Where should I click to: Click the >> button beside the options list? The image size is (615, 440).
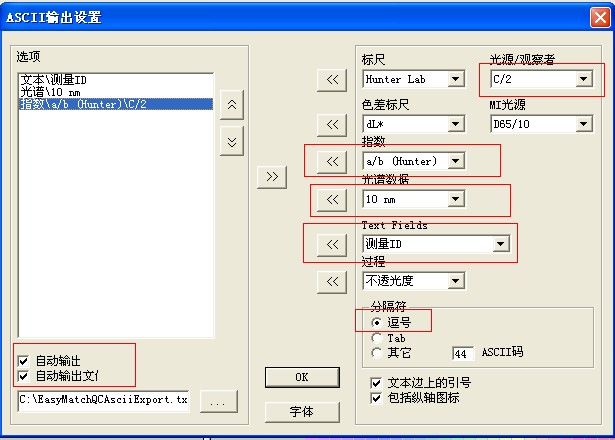(271, 176)
